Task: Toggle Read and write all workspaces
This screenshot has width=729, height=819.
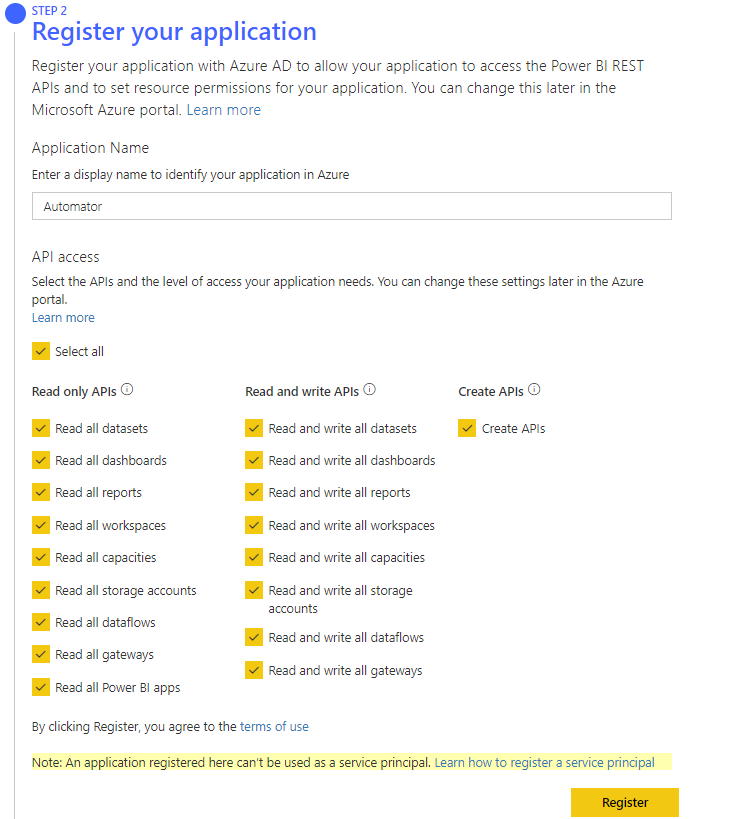Action: [254, 525]
